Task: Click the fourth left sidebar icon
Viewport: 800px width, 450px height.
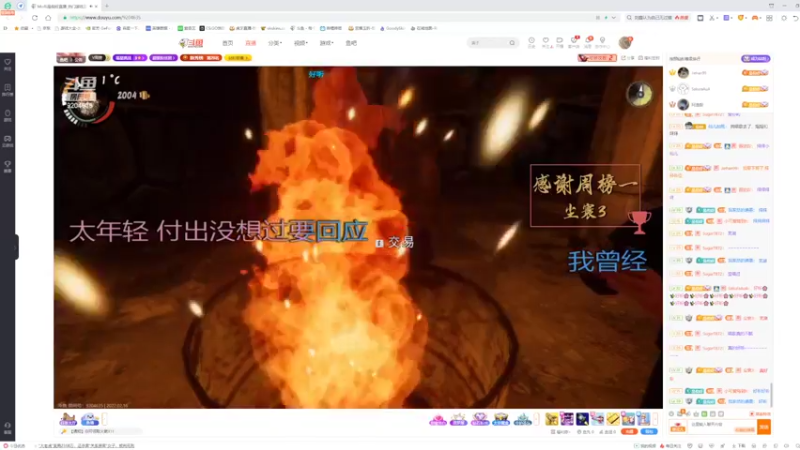Action: click(8, 141)
